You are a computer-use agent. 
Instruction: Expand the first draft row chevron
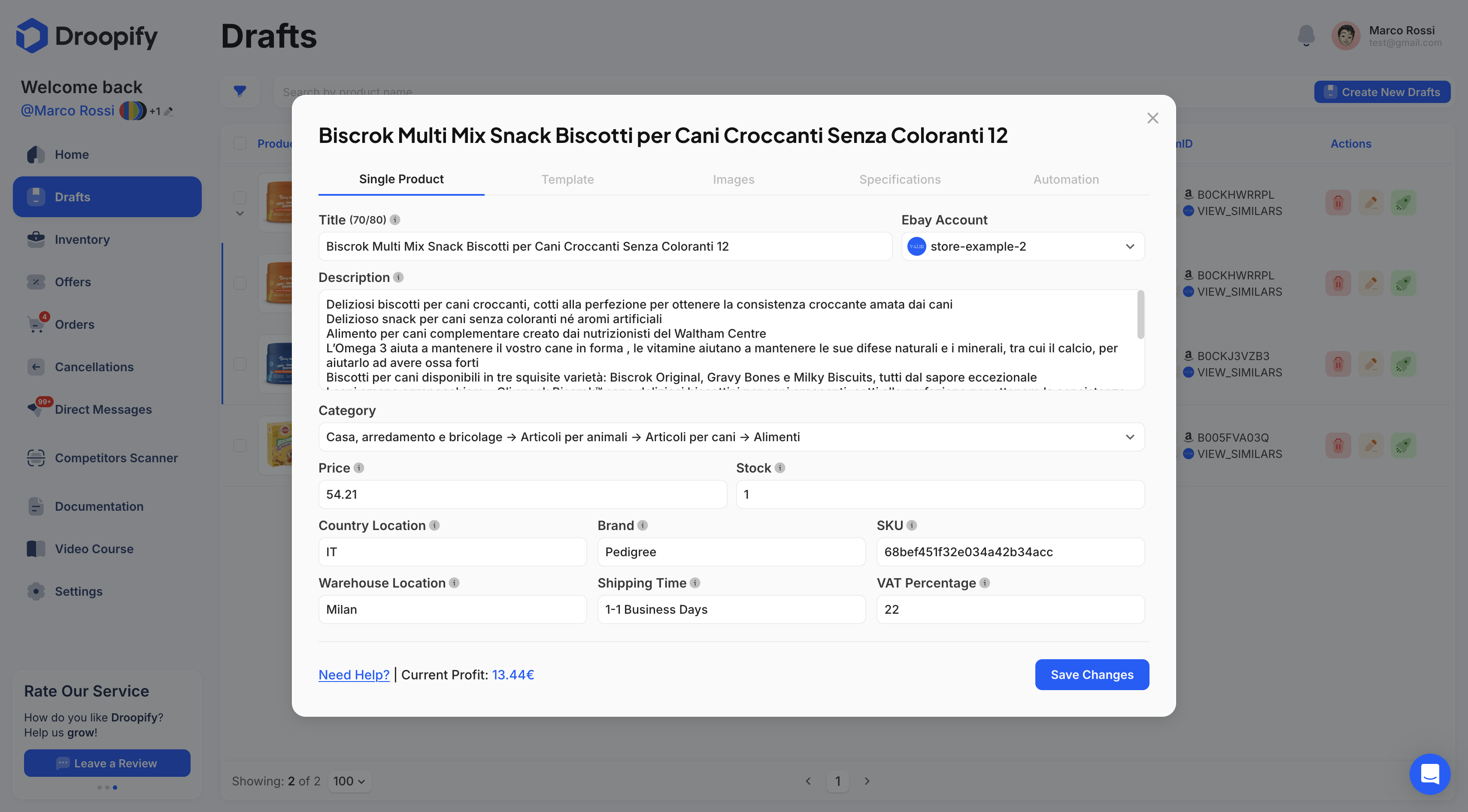tap(240, 214)
